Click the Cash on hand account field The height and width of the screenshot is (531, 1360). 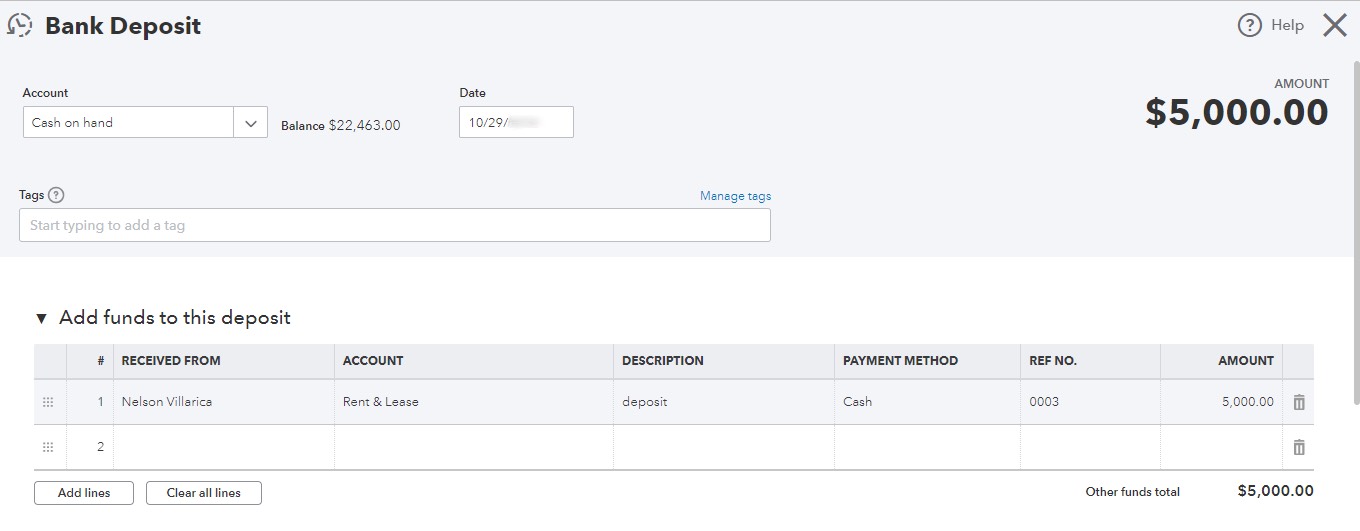127,123
